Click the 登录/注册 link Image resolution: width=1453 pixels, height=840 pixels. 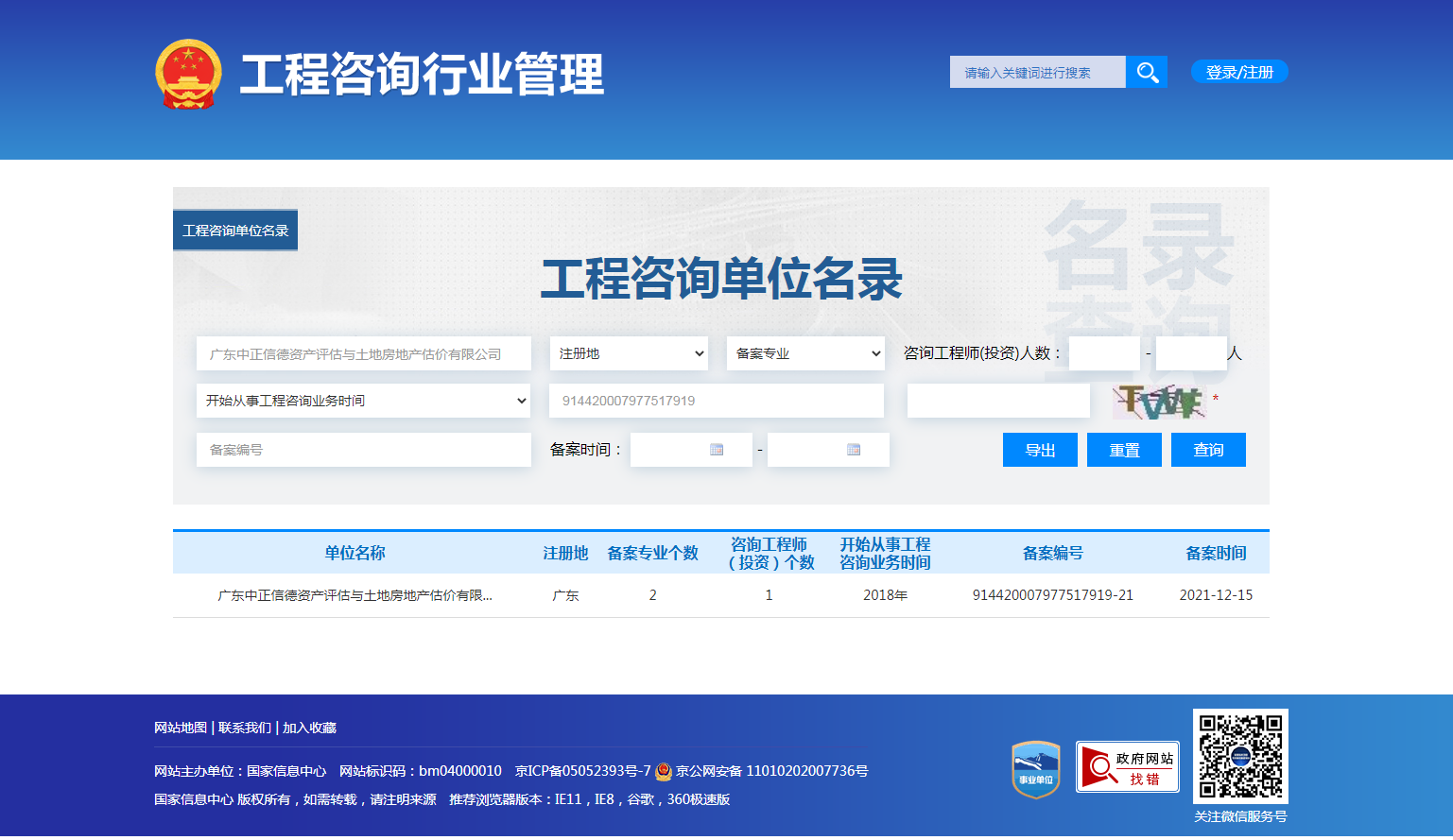1238,71
